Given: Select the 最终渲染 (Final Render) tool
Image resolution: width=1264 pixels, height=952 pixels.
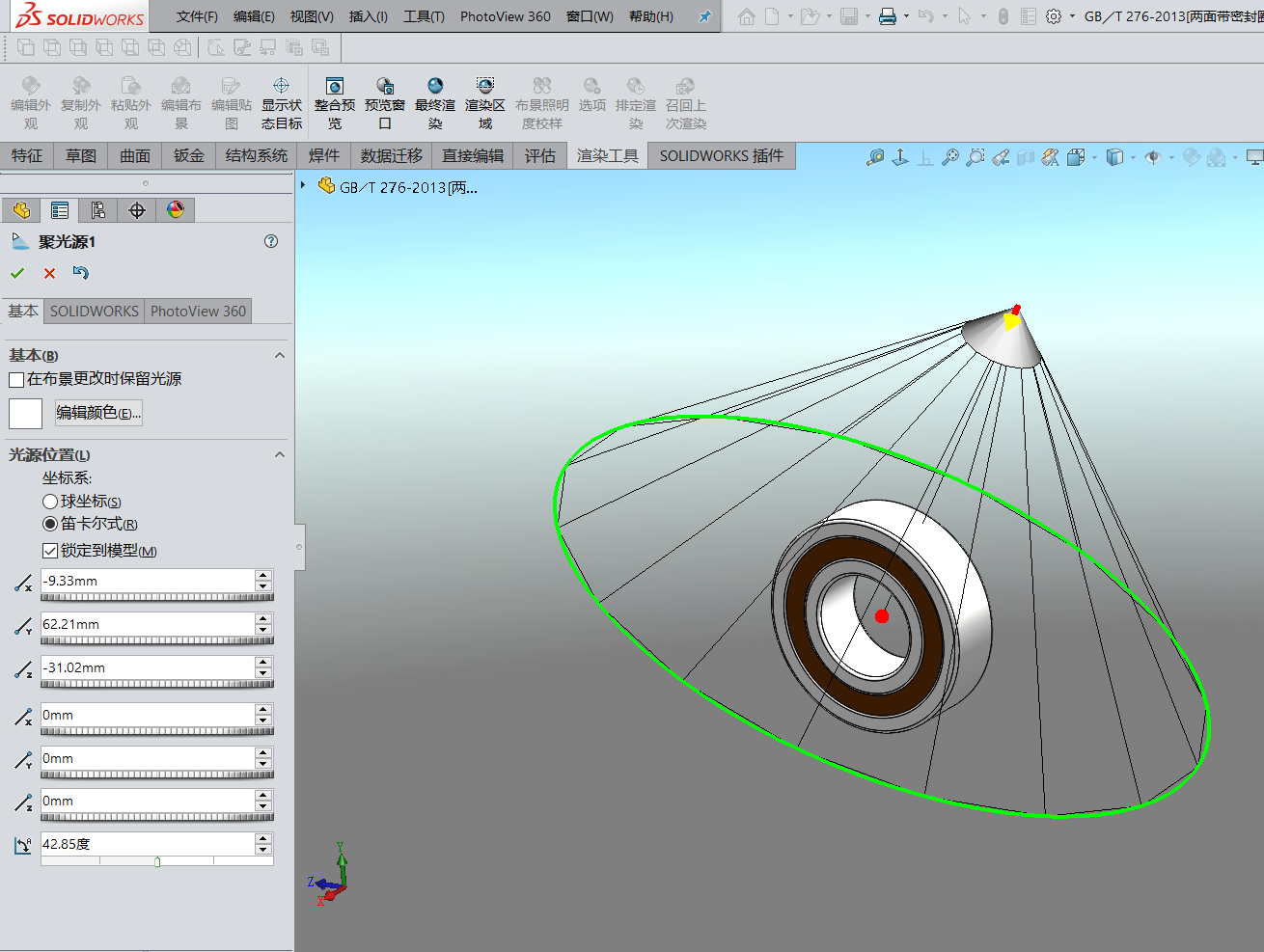Looking at the screenshot, I should pyautogui.click(x=434, y=100).
